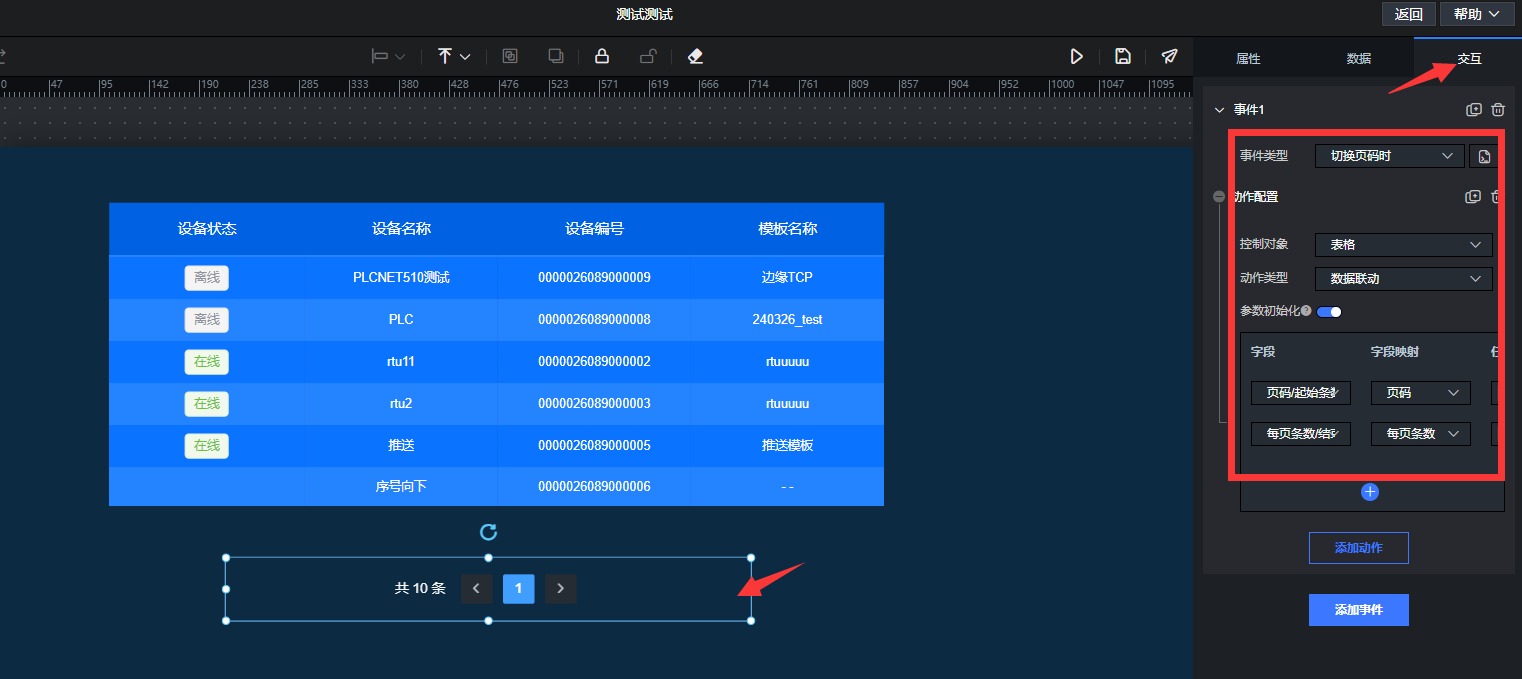Collapse 动作配置 with the minus circle
Viewport: 1522px width, 679px height.
[1219, 197]
